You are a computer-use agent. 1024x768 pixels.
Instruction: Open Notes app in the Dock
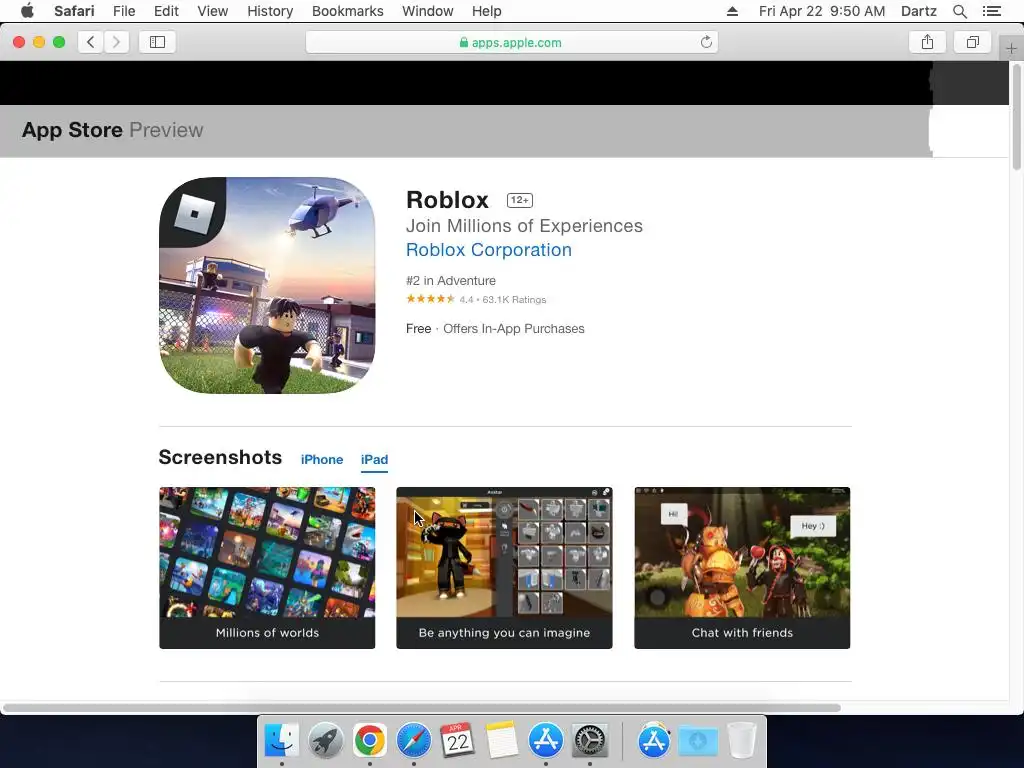(502, 740)
